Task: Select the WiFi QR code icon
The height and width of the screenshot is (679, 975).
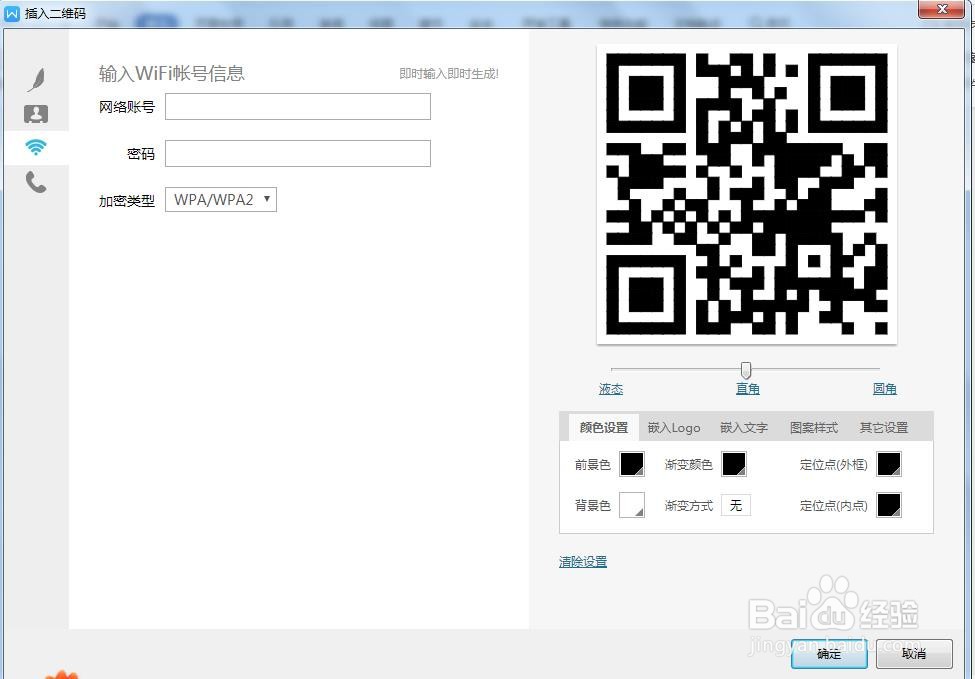Action: [x=35, y=147]
